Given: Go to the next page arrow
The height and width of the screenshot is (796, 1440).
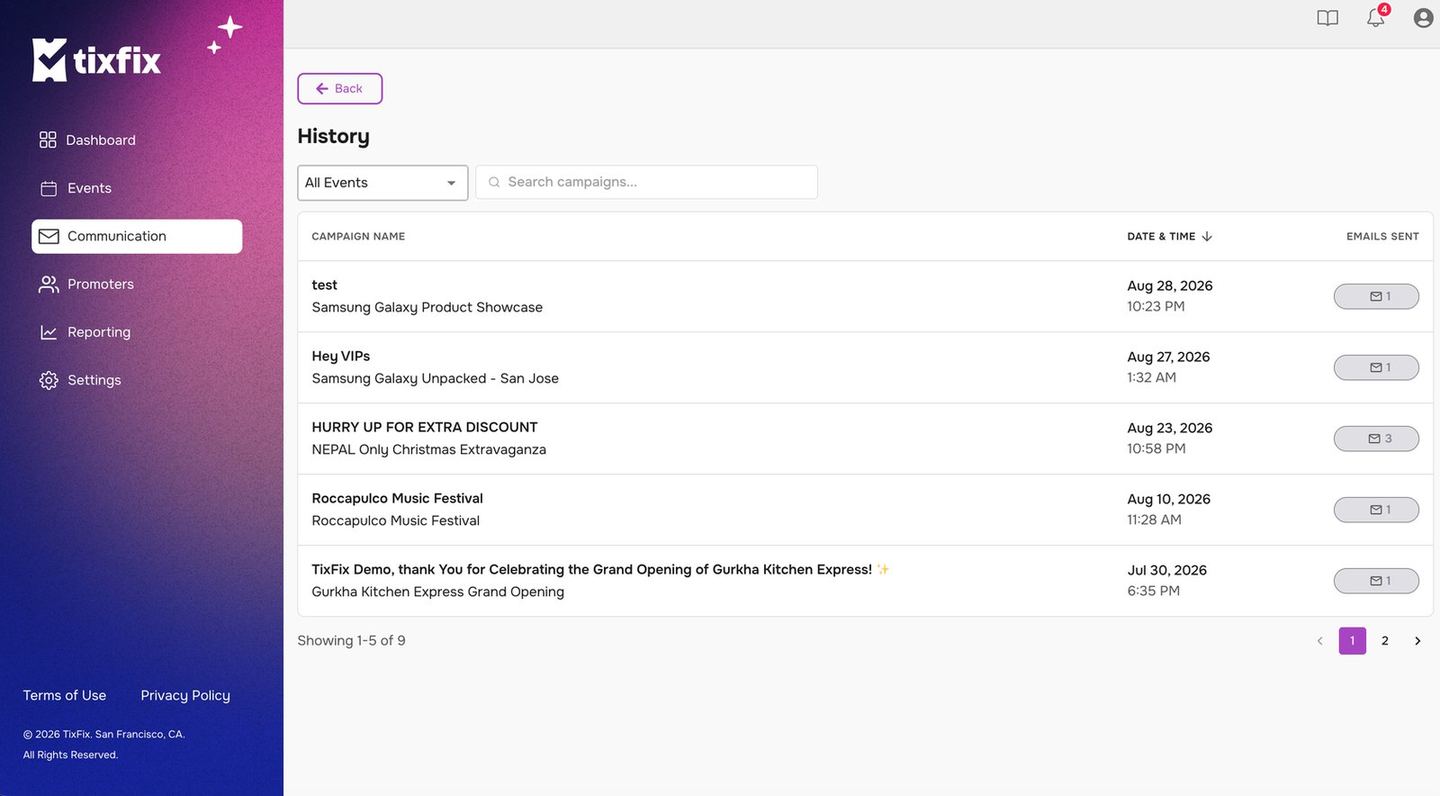Looking at the screenshot, I should pos(1417,641).
